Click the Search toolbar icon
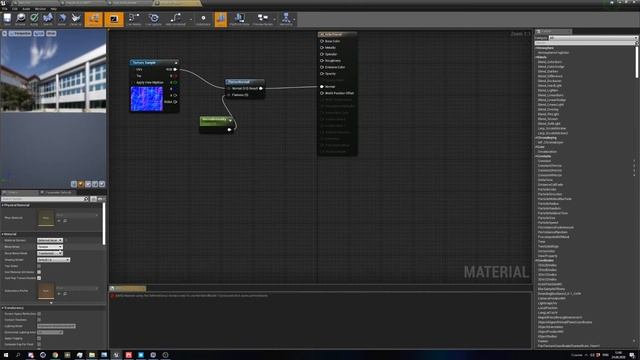 tap(48, 19)
